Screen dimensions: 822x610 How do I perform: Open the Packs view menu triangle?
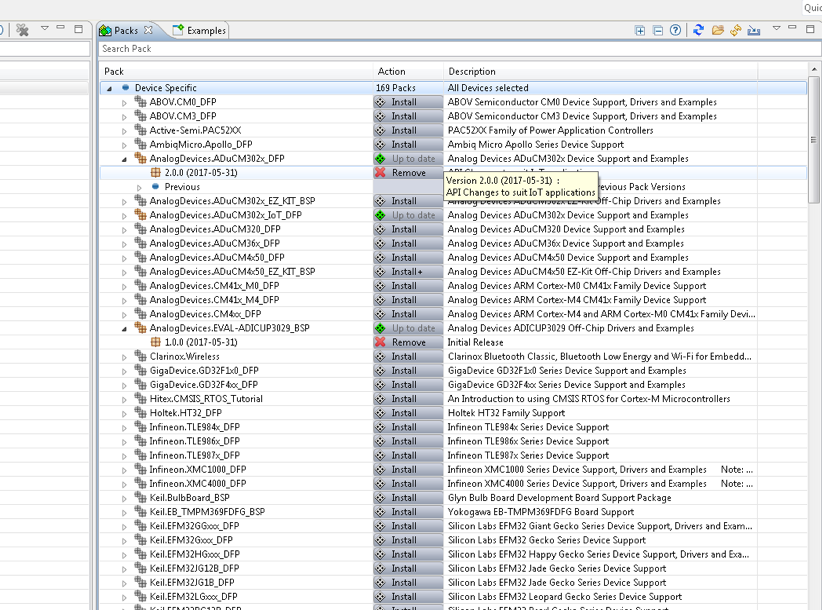(776, 28)
